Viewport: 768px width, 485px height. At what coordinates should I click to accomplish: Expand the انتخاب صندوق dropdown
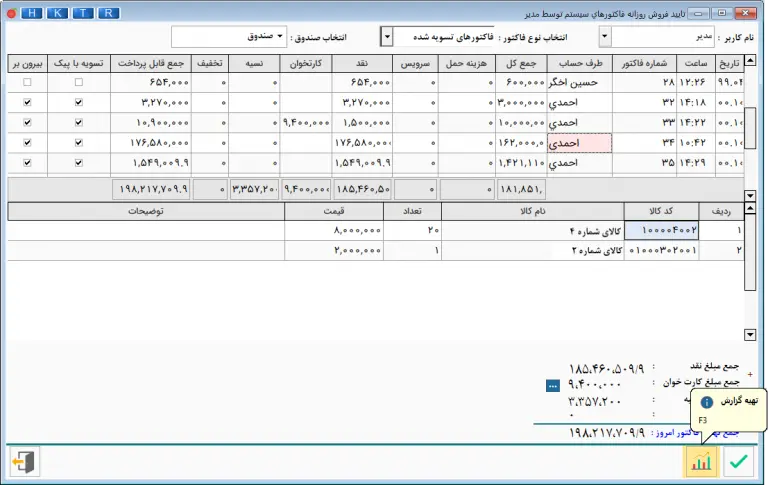pos(280,37)
